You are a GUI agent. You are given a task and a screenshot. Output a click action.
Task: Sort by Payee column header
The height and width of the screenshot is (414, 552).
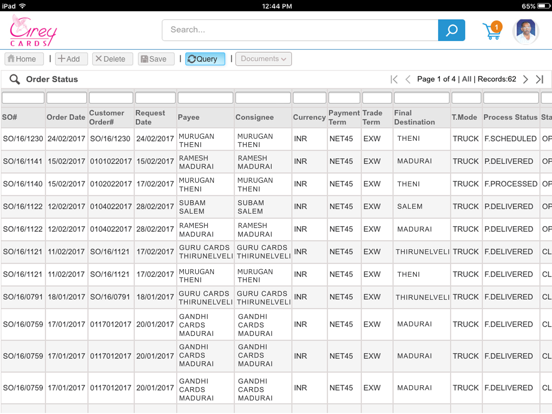click(206, 117)
